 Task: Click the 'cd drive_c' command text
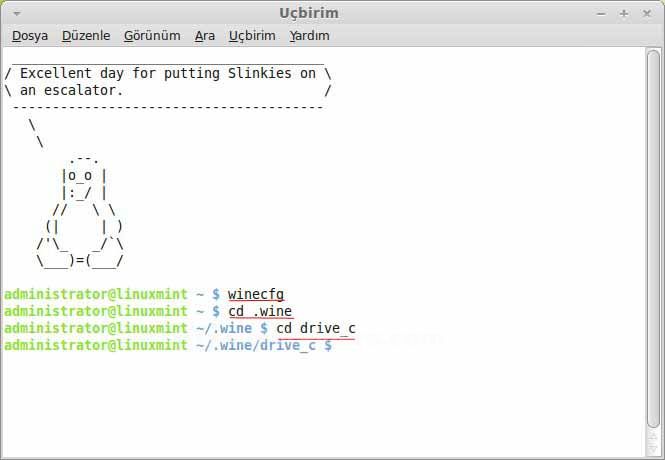[315, 328]
